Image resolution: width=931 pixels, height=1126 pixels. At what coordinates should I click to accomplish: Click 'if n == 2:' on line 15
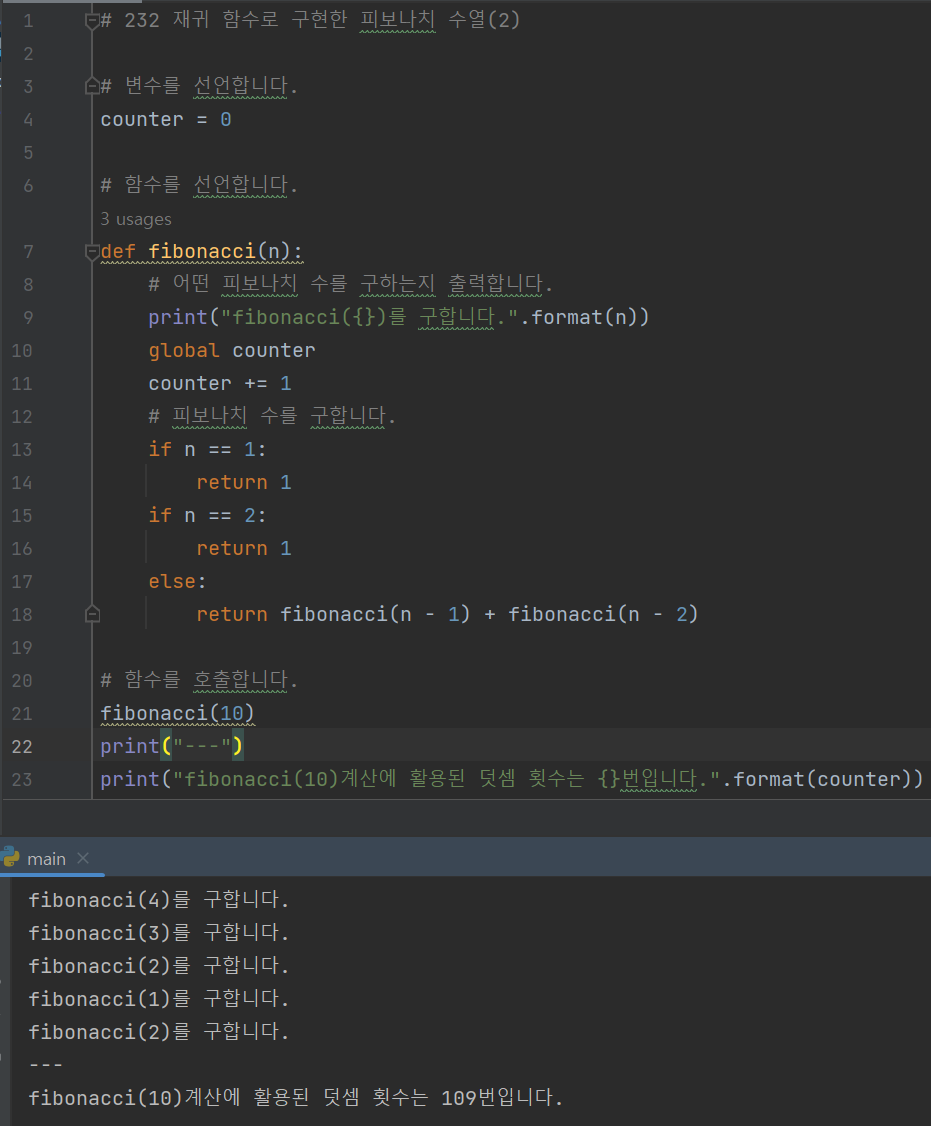(208, 516)
